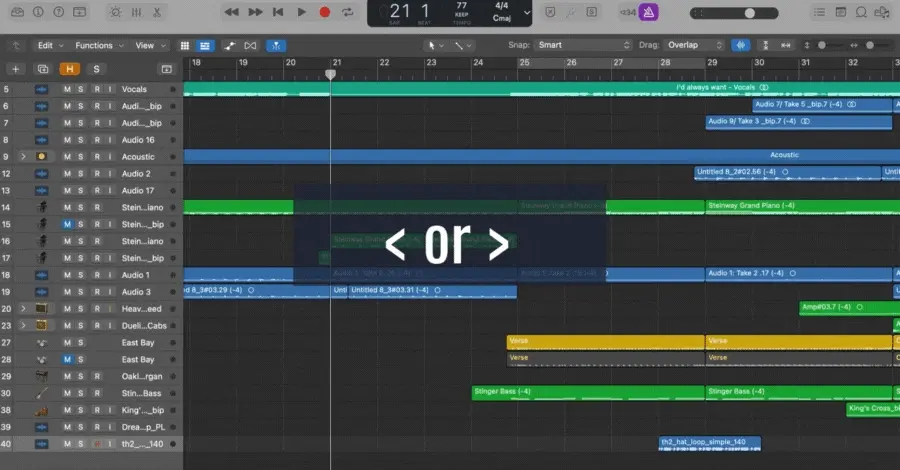Open the Functions menu
The height and width of the screenshot is (470, 900).
[99, 45]
